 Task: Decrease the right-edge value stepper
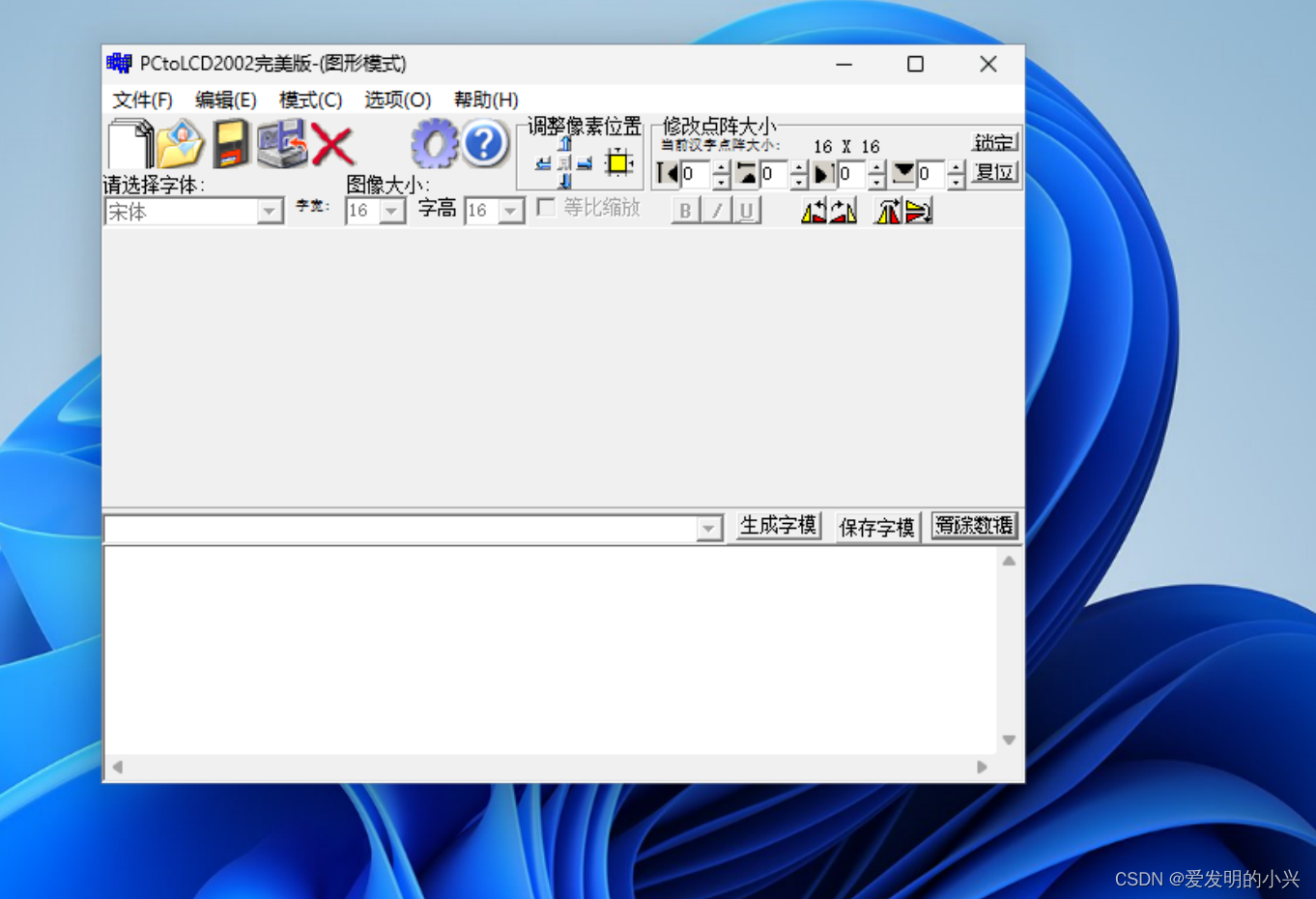[877, 182]
